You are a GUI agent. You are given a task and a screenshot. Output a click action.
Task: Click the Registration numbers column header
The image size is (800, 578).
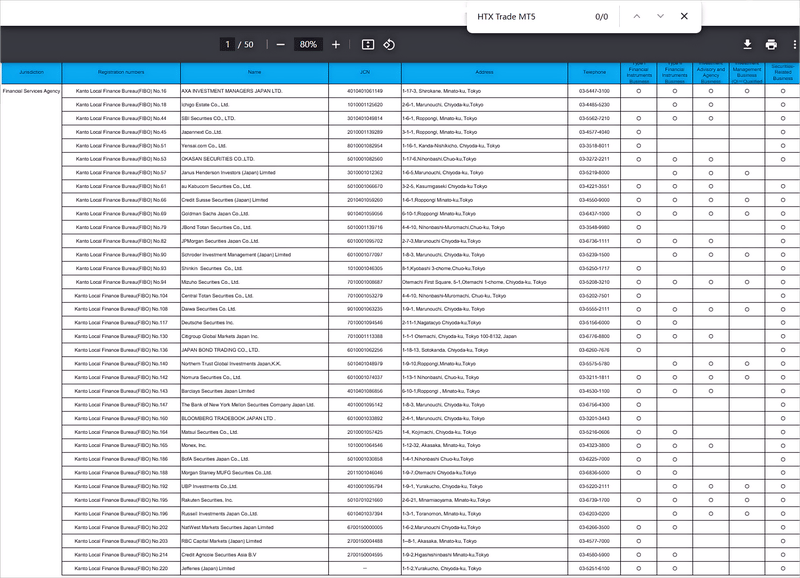tap(121, 72)
